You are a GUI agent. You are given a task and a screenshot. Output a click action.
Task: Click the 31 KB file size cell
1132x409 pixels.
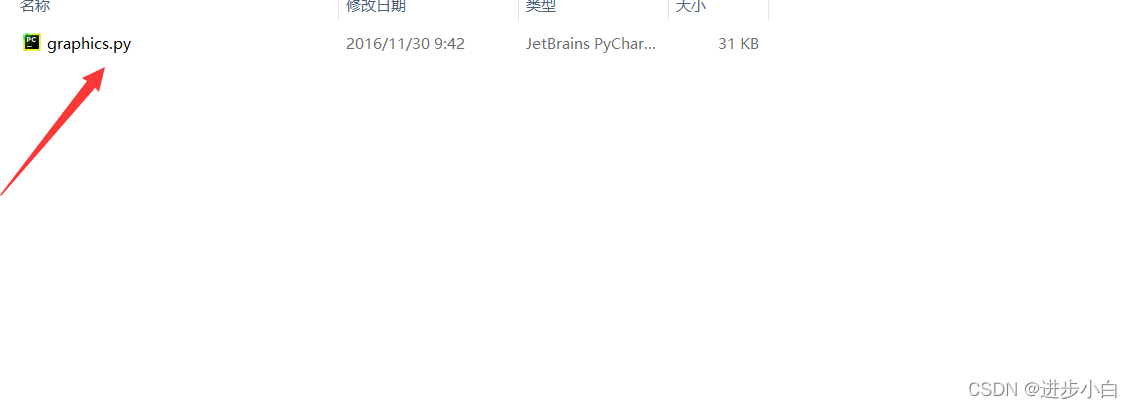[738, 44]
